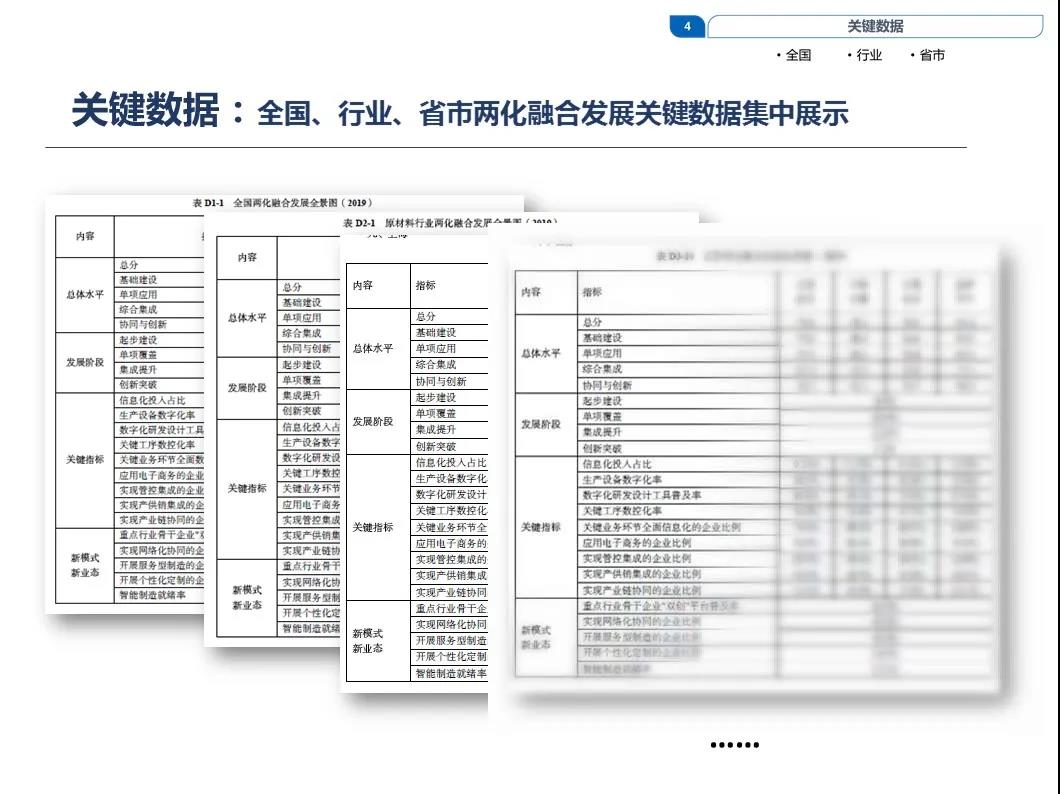1060x794 pixels.
Task: Click 关键工序数控化率 row in D1-1 table
Action: click(x=160, y=445)
